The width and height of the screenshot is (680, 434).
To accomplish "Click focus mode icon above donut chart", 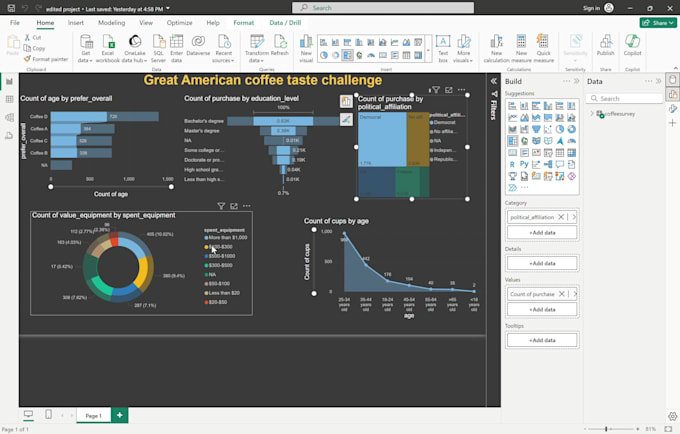I will tap(234, 206).
